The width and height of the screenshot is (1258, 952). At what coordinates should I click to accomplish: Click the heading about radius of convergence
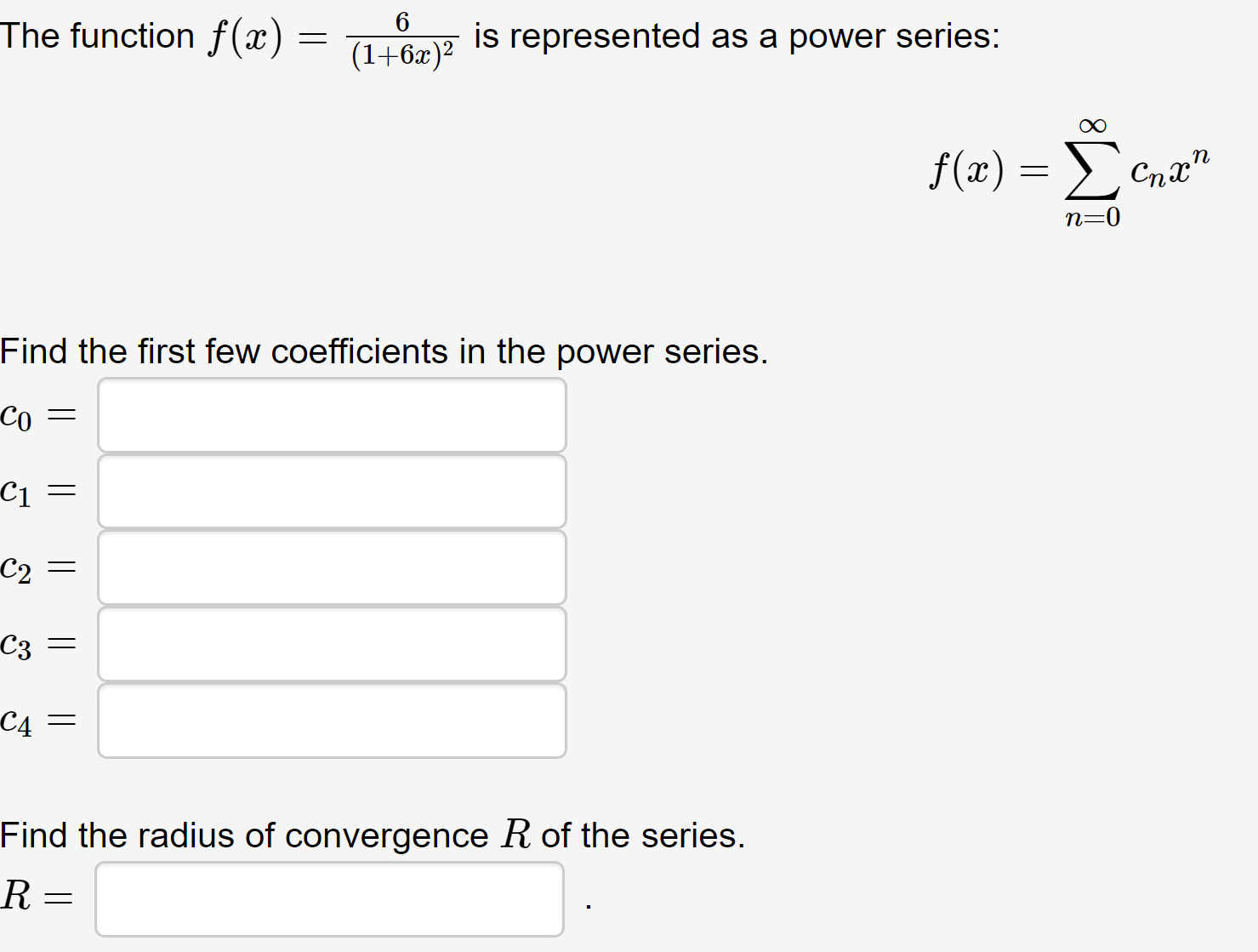372,835
